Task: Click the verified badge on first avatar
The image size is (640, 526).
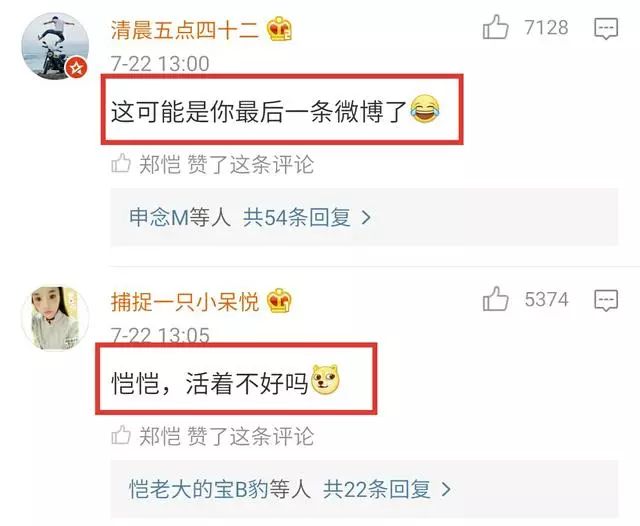Action: point(76,67)
